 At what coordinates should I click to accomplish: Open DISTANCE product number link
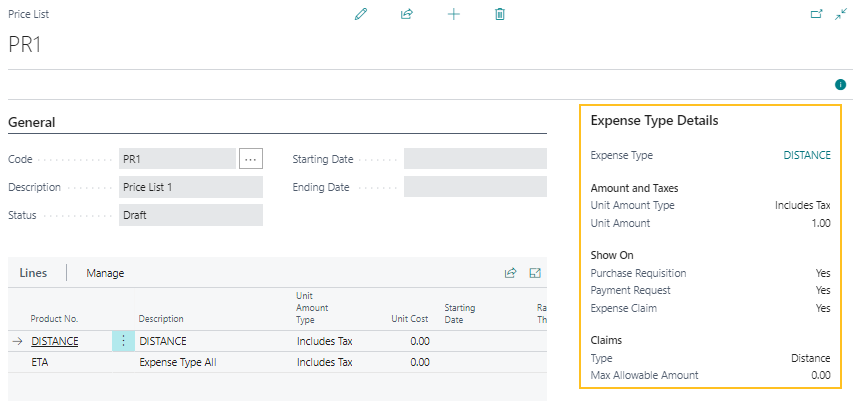click(54, 341)
